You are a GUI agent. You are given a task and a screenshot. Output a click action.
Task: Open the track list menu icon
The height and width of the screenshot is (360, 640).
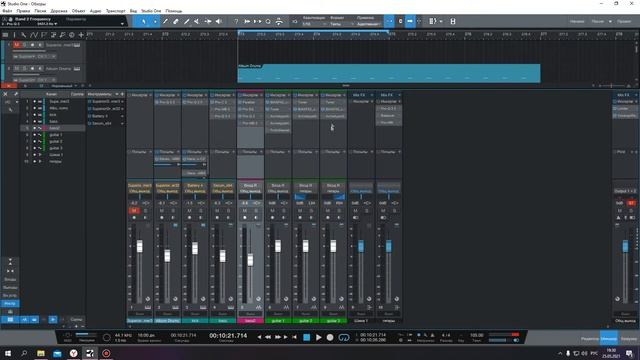5,35
